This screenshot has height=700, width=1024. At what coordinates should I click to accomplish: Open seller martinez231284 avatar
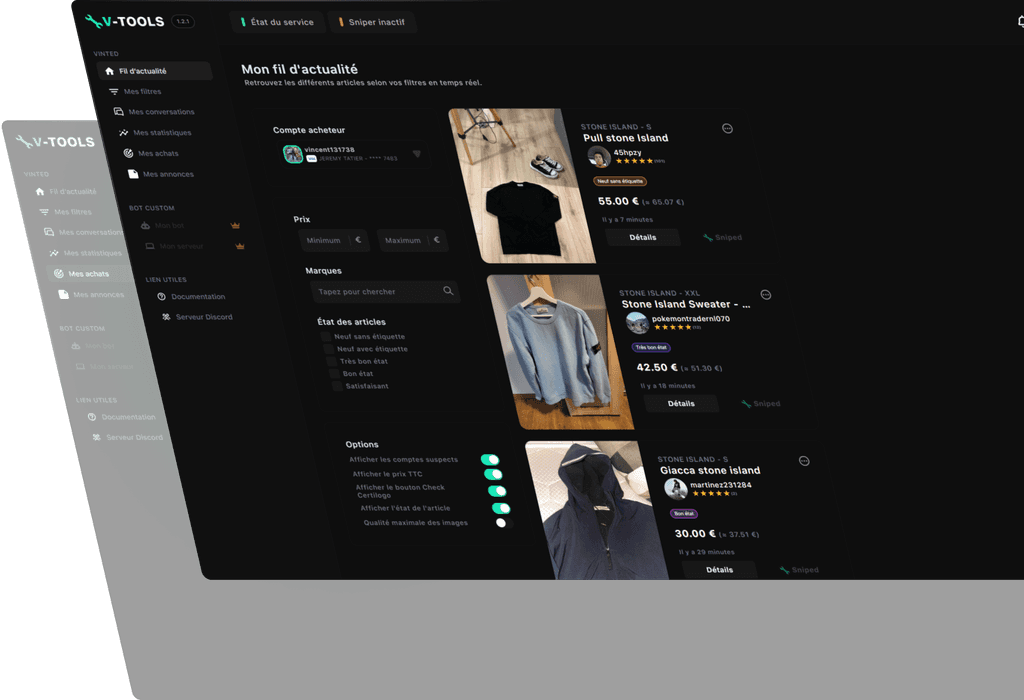point(676,488)
